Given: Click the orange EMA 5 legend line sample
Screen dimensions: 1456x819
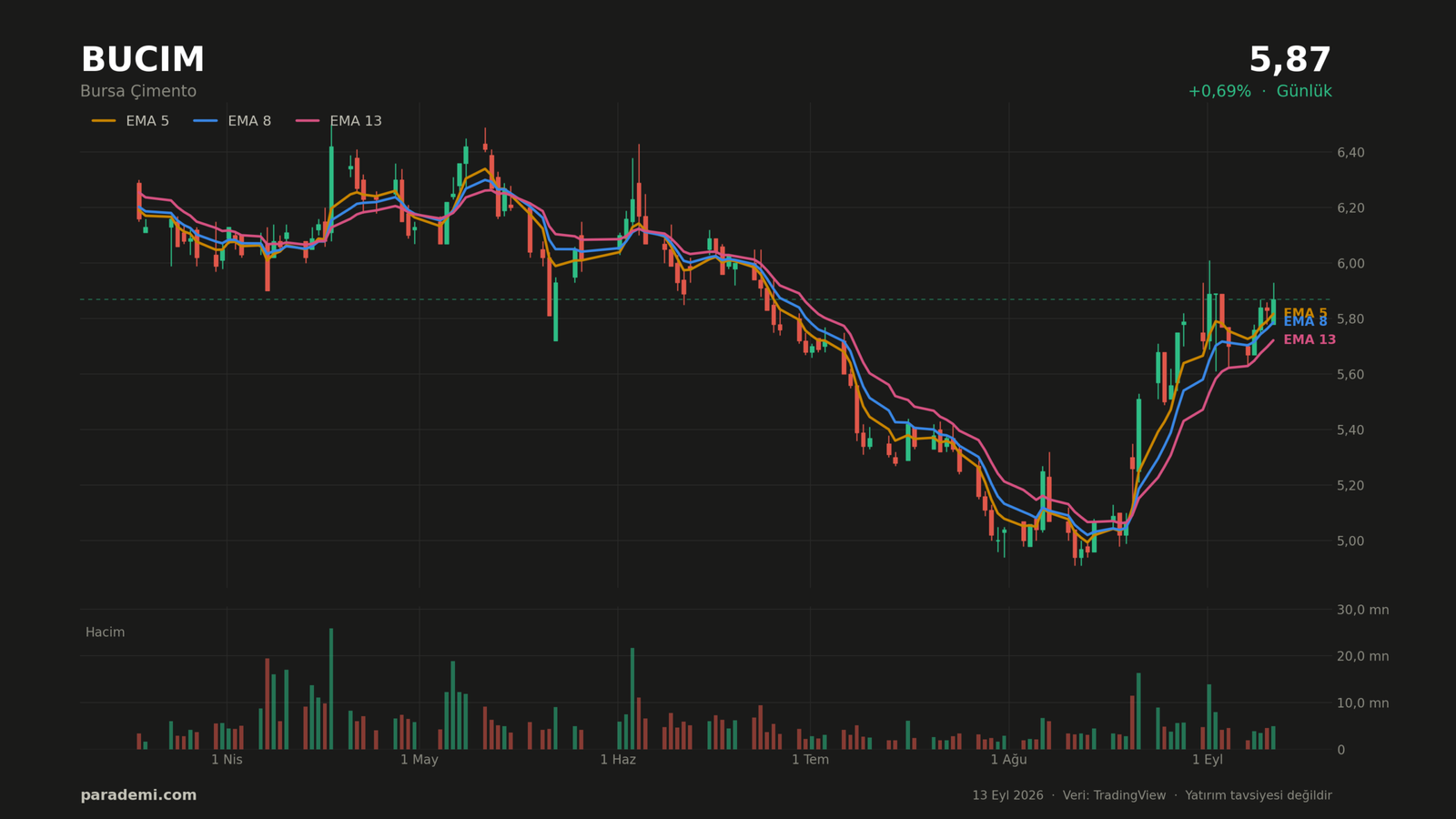Looking at the screenshot, I should (x=104, y=121).
